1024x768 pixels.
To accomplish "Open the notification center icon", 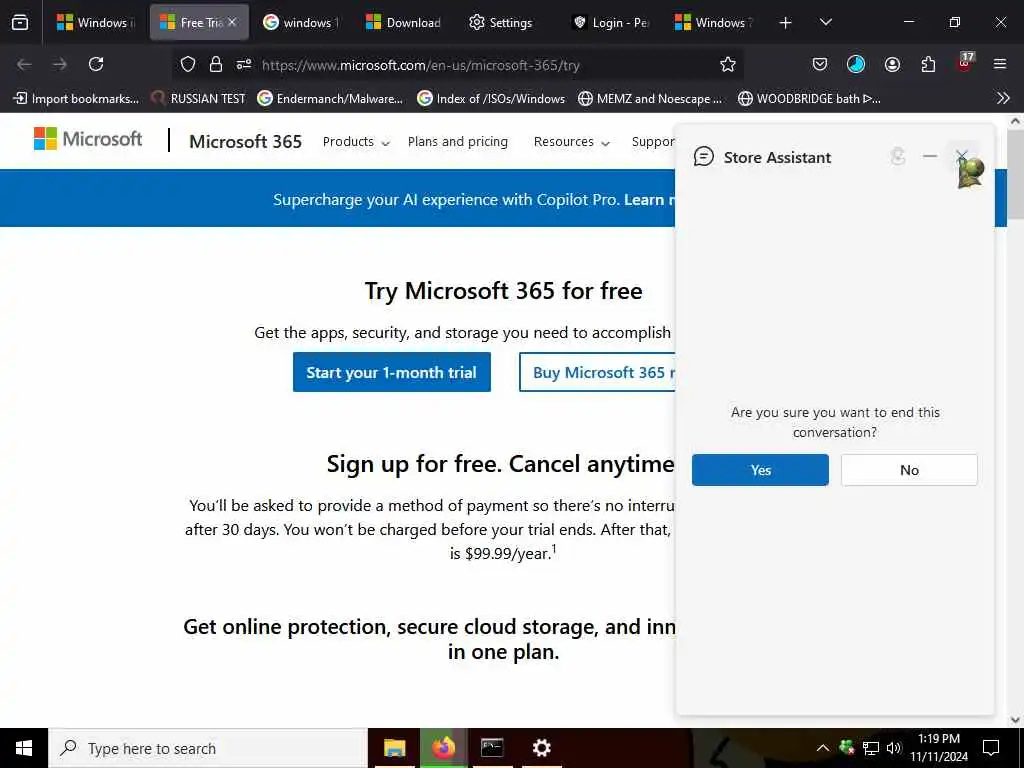I will (991, 748).
